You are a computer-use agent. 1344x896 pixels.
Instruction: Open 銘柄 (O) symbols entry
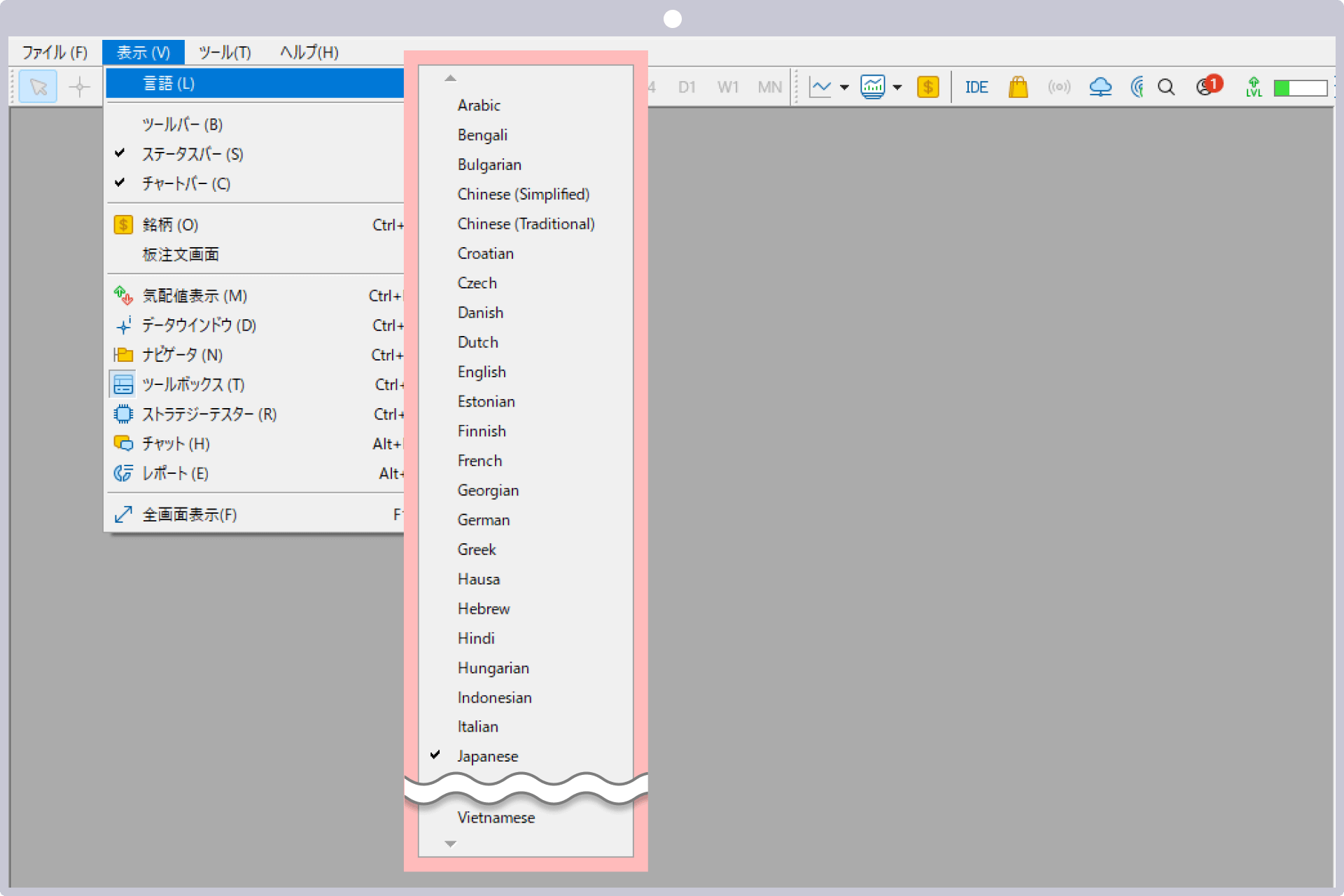click(255, 225)
